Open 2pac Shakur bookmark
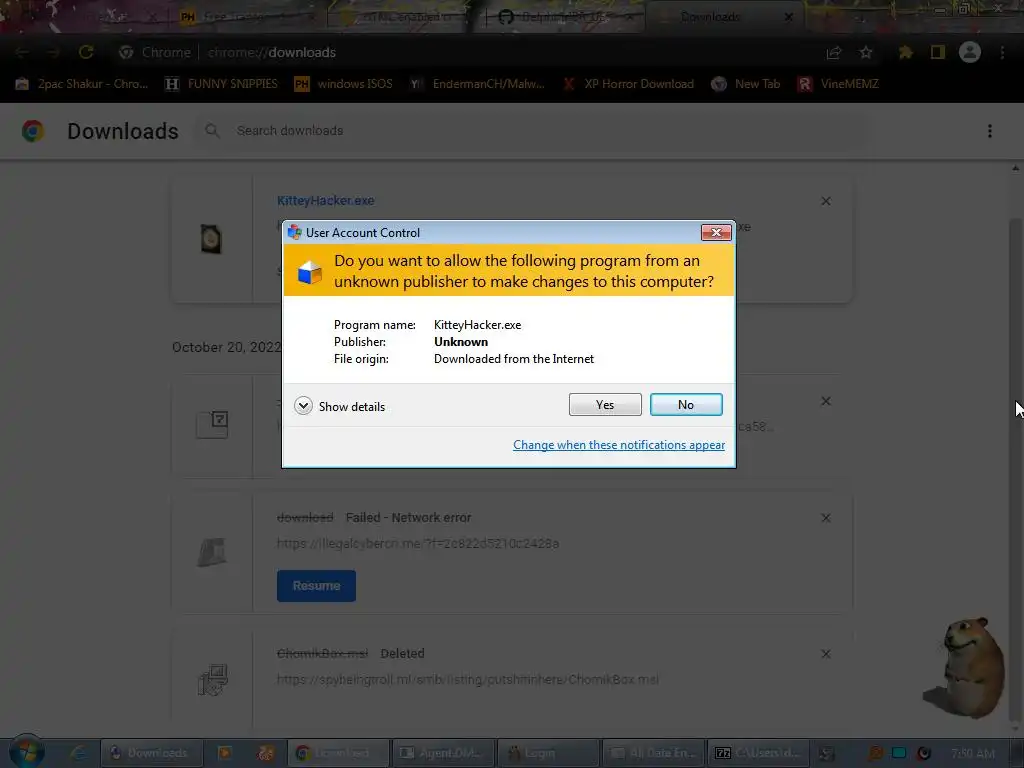The height and width of the screenshot is (768, 1024). coord(82,84)
